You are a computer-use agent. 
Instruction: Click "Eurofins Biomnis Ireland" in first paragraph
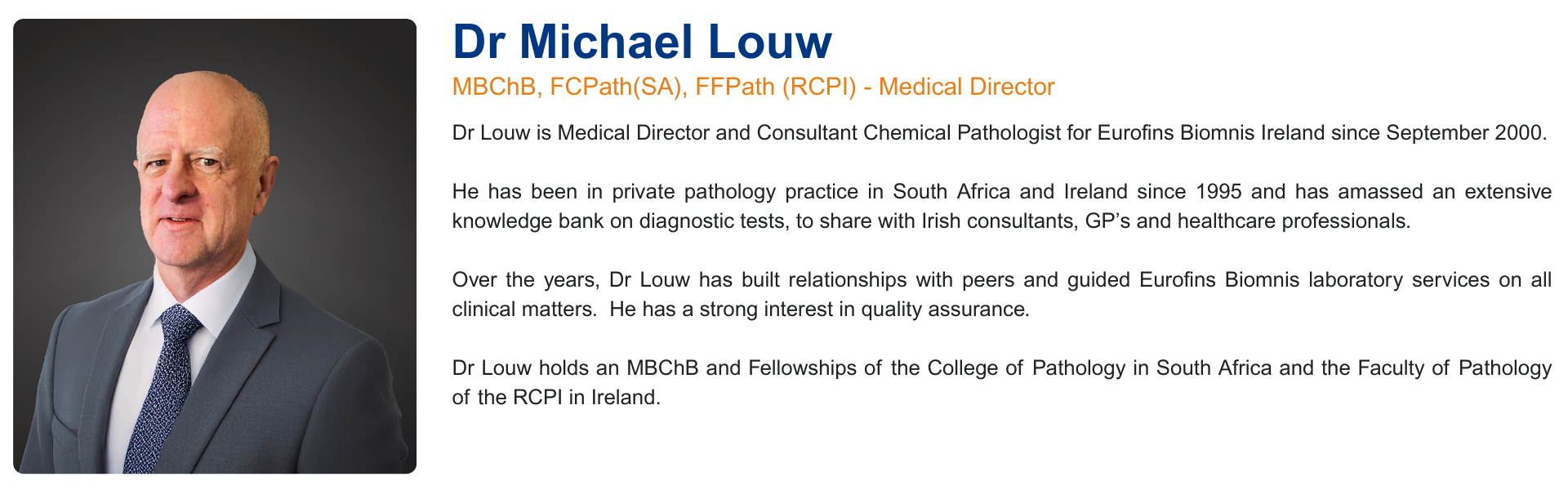coord(1210,132)
